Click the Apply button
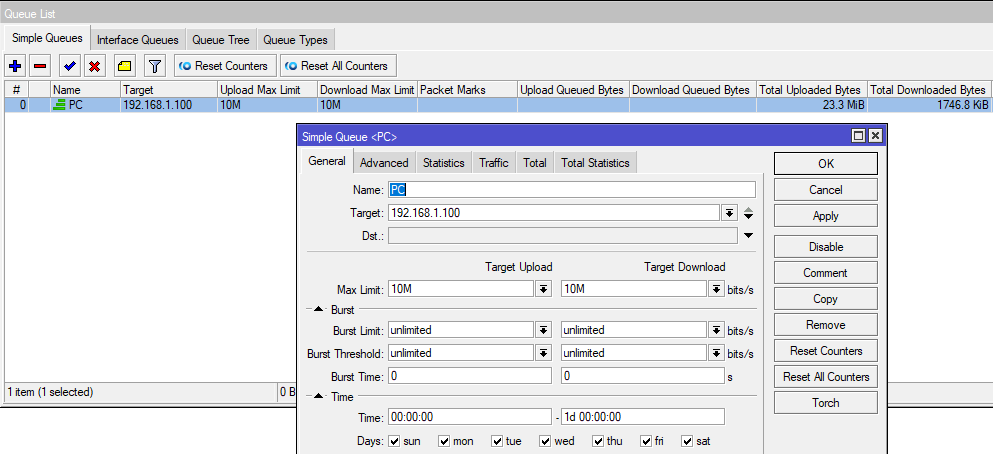The image size is (993, 454). click(825, 216)
